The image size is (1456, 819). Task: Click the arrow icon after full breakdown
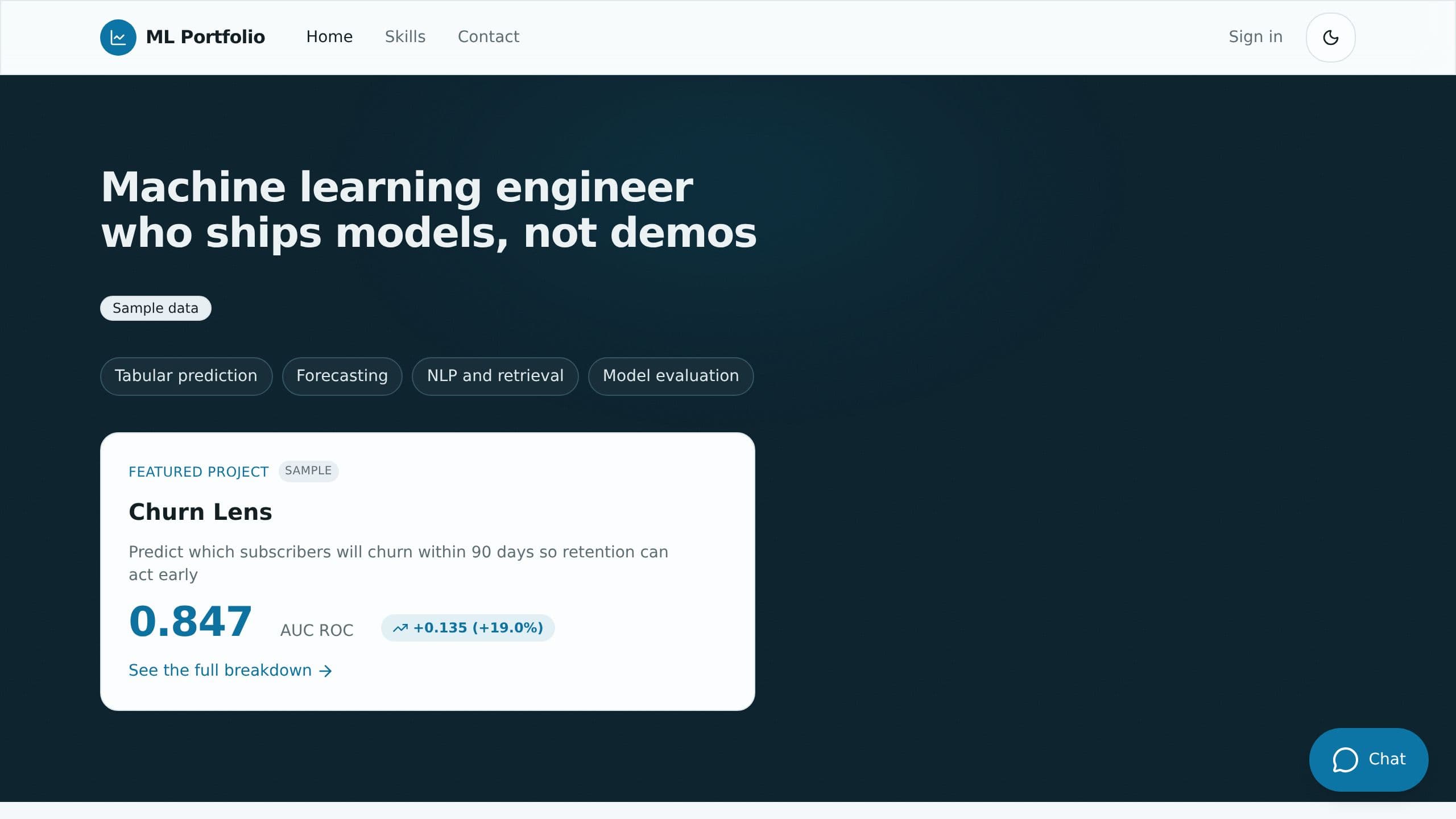tap(325, 671)
